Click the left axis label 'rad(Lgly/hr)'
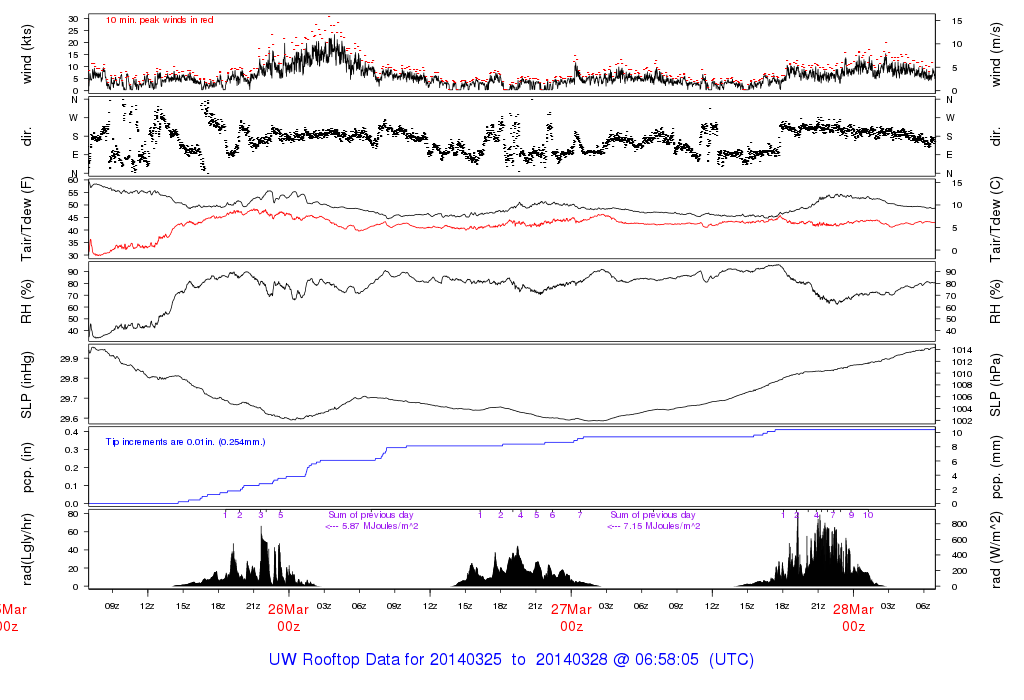 (27, 549)
